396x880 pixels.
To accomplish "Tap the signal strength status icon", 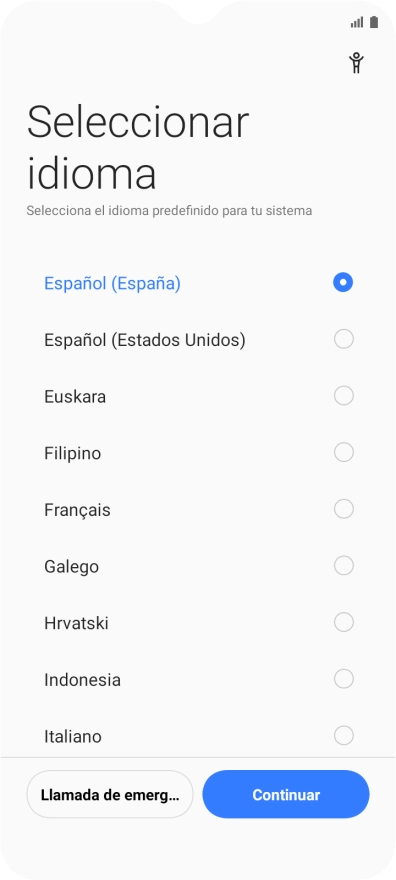I will click(x=357, y=22).
